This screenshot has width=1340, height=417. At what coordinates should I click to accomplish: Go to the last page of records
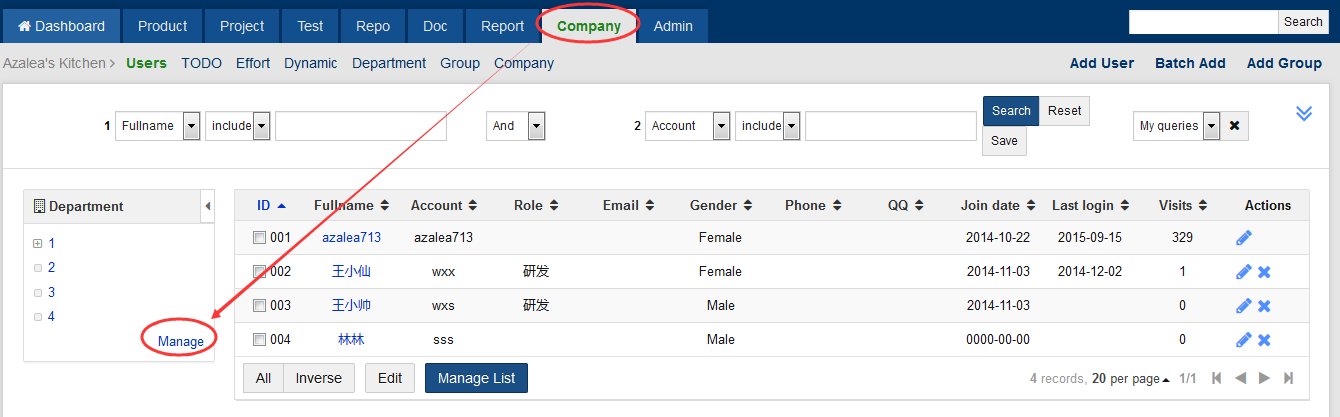tap(1289, 378)
